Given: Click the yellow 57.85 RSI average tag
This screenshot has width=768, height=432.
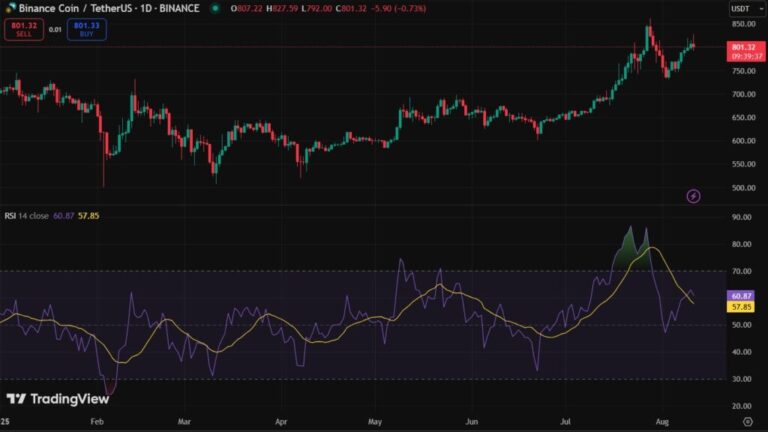Looking at the screenshot, I should click(741, 307).
